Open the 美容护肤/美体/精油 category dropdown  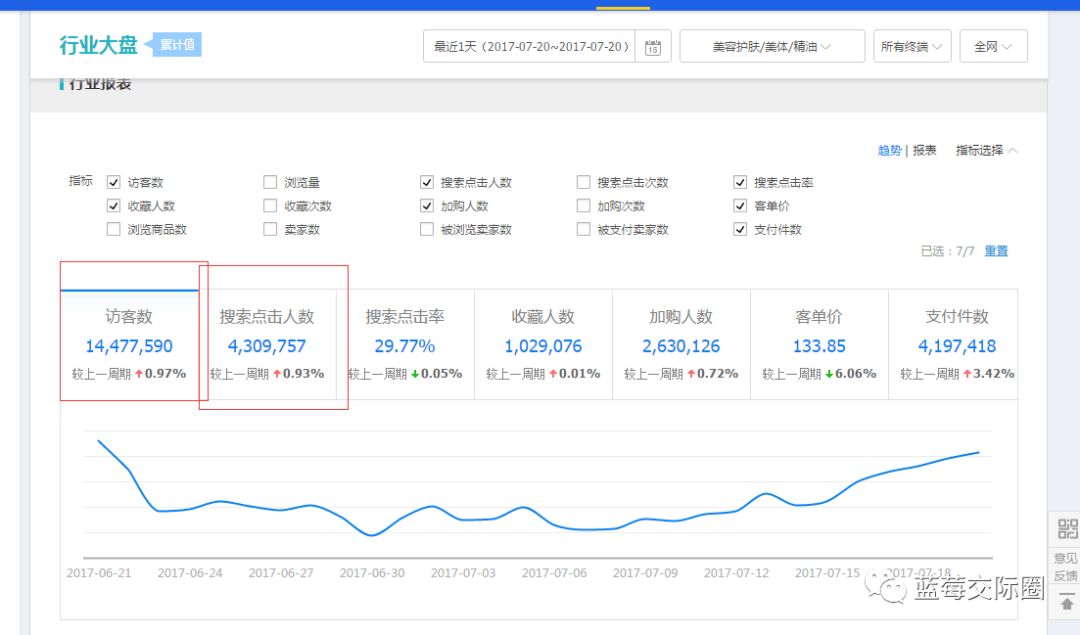pos(770,45)
